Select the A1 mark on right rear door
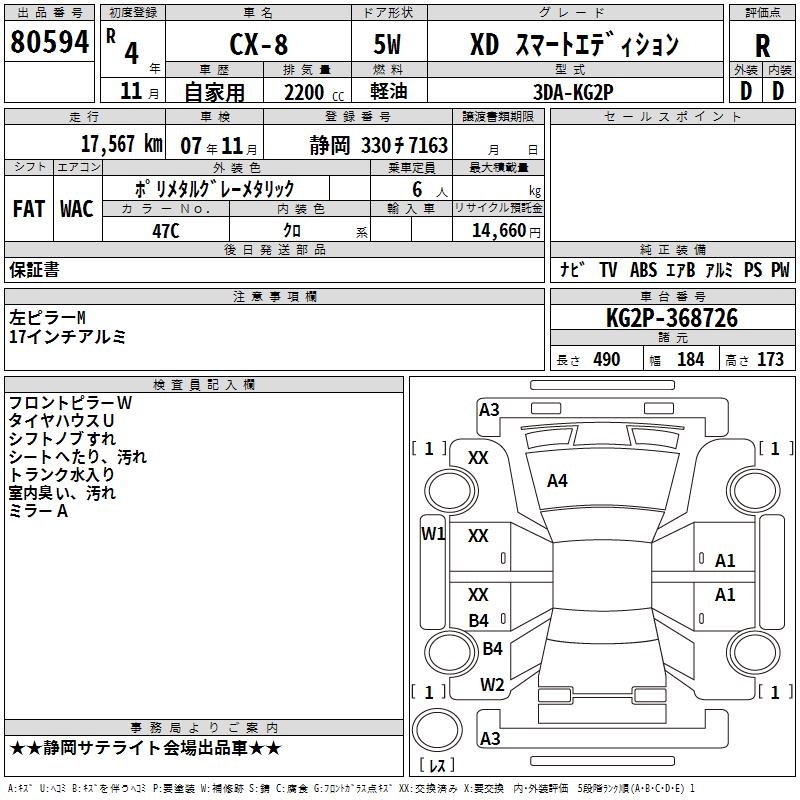The height and width of the screenshot is (800, 800). point(725,594)
